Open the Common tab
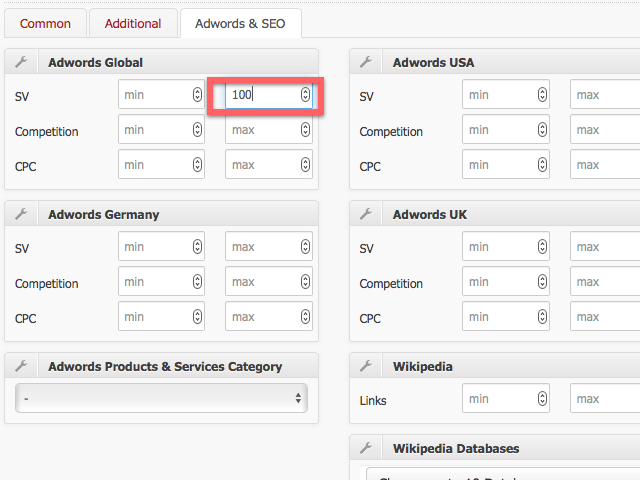Image resolution: width=640 pixels, height=480 pixels. click(45, 24)
